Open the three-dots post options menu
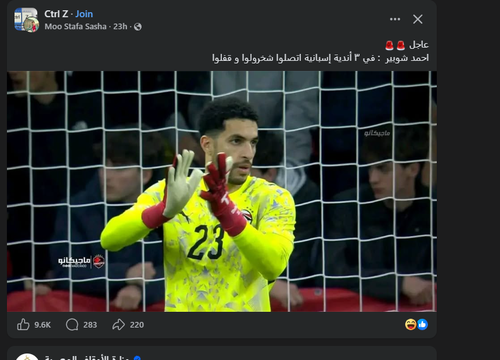Viewport: 500px width, 360px height. click(x=395, y=19)
